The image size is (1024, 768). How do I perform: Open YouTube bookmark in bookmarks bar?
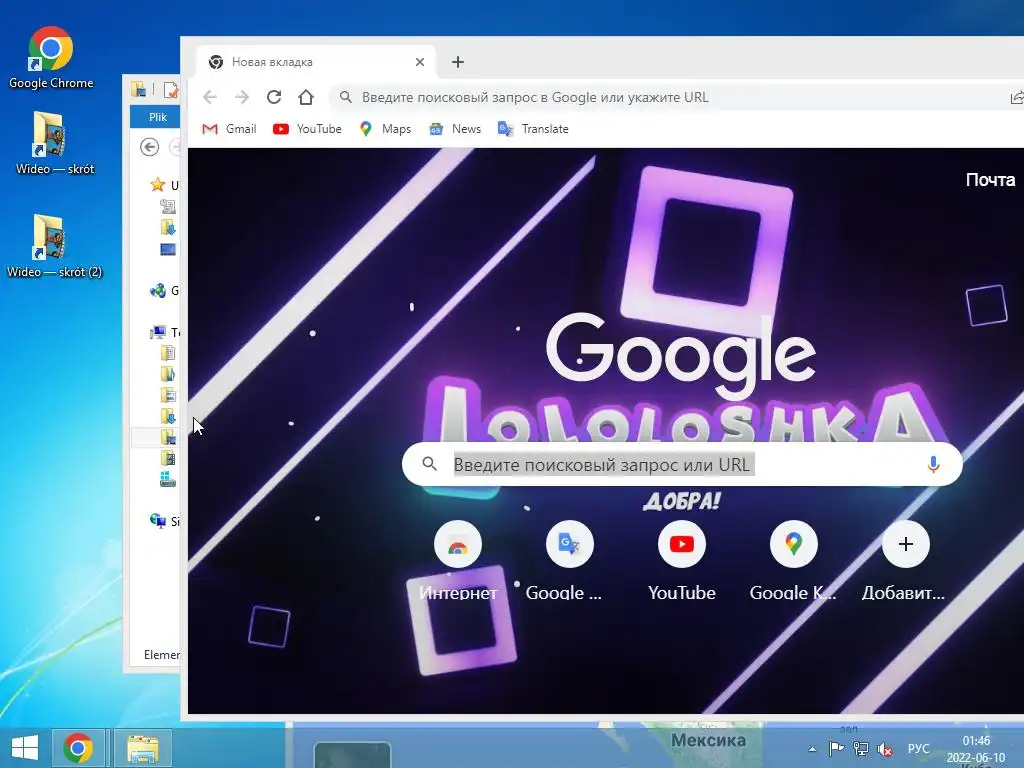[x=308, y=129]
